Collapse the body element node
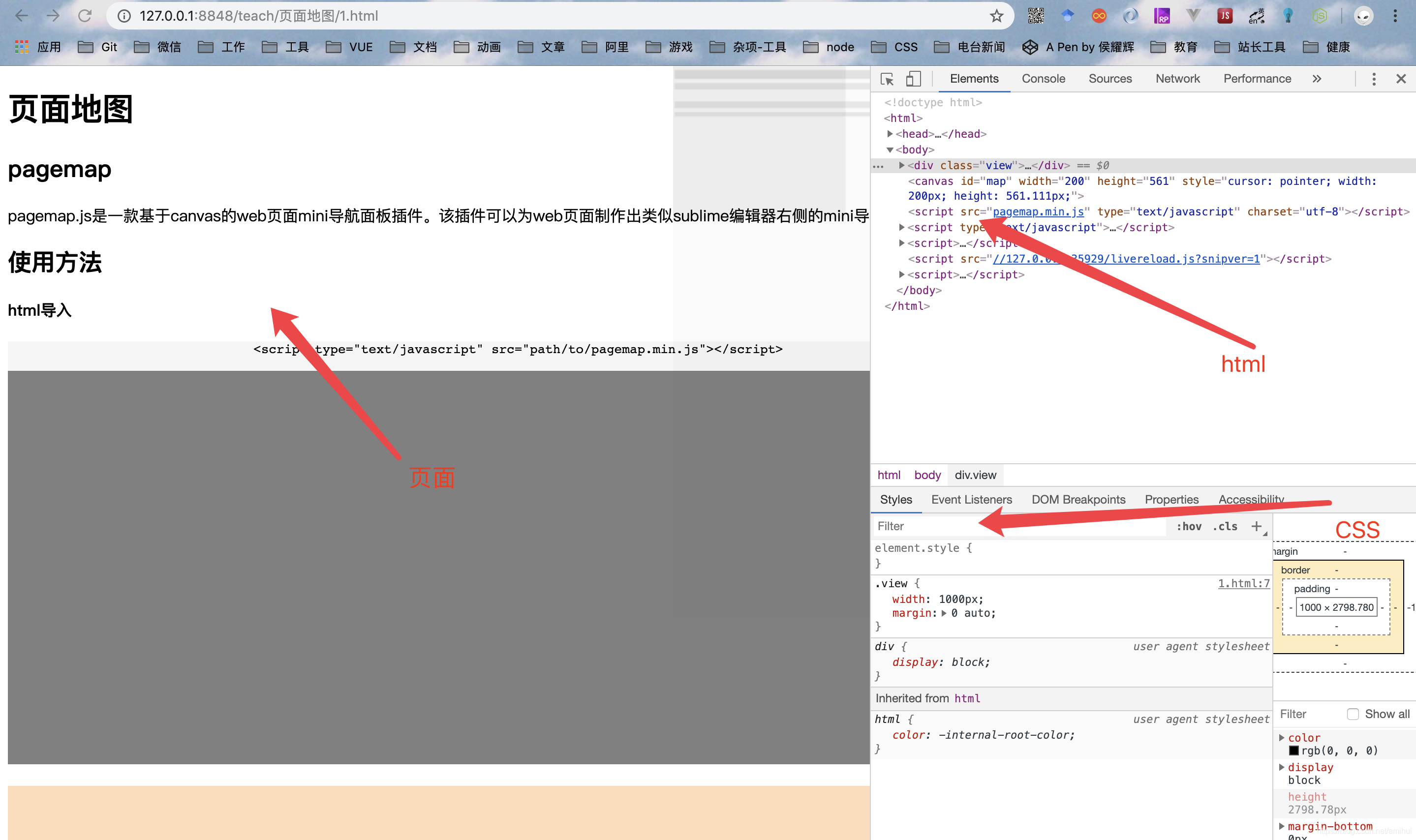Viewport: 1416px width, 840px height. tap(890, 150)
